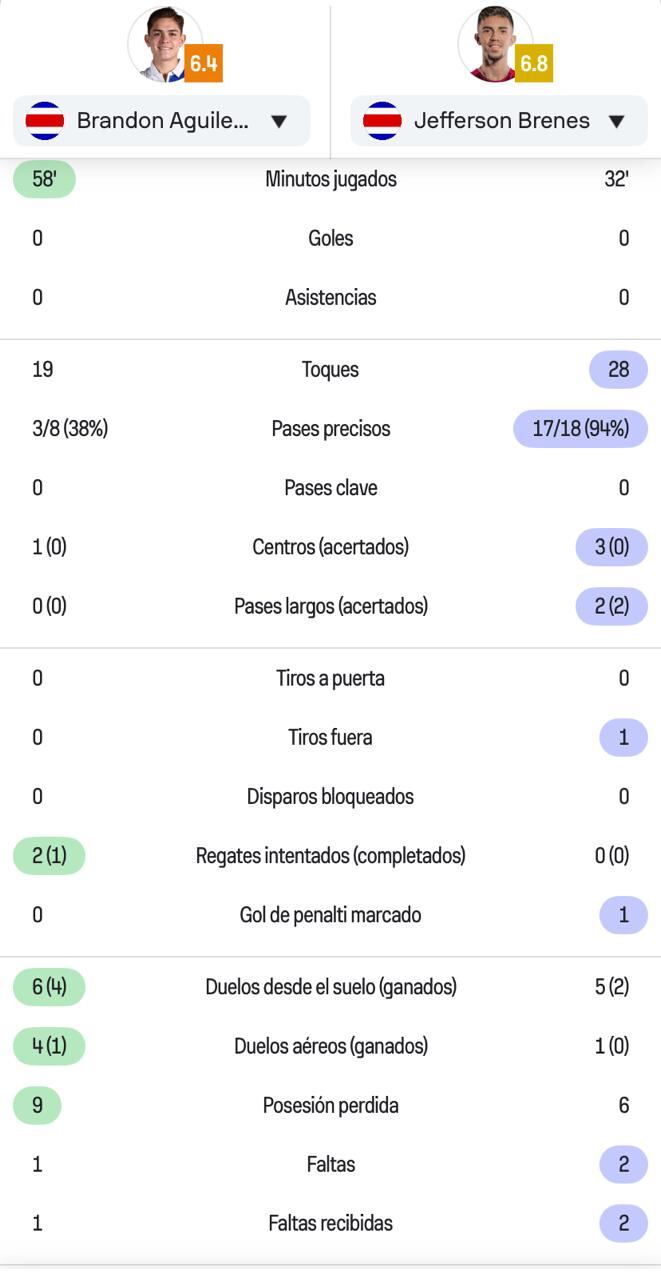Image resolution: width=661 pixels, height=1280 pixels.
Task: Click the green 9 Posesión perdida bubble
Action: [40, 1104]
